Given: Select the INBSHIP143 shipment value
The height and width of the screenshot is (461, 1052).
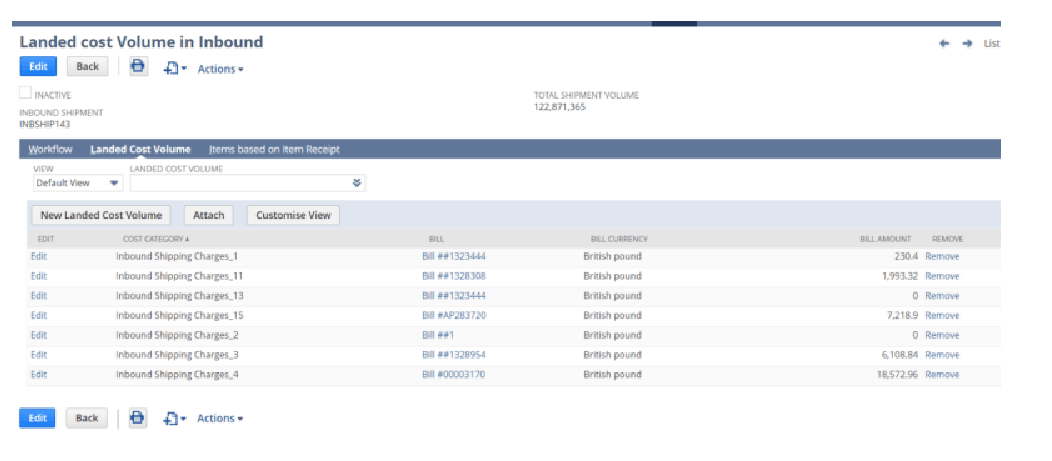Looking at the screenshot, I should (x=45, y=124).
